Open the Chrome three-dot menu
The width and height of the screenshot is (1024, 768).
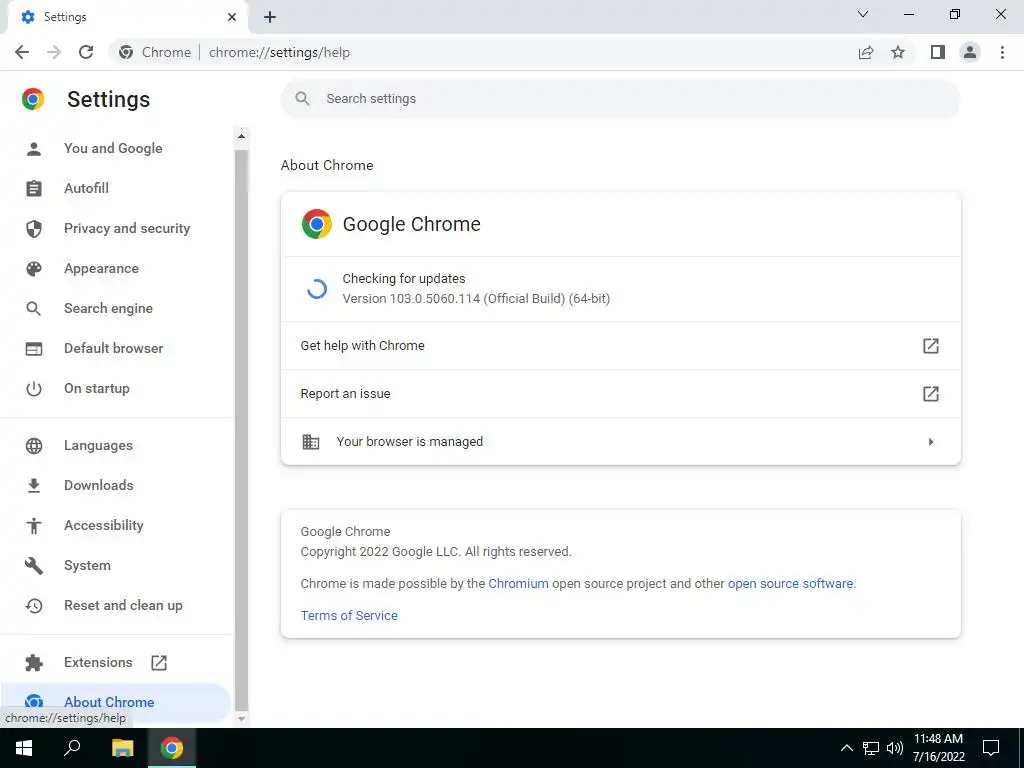click(x=1002, y=52)
